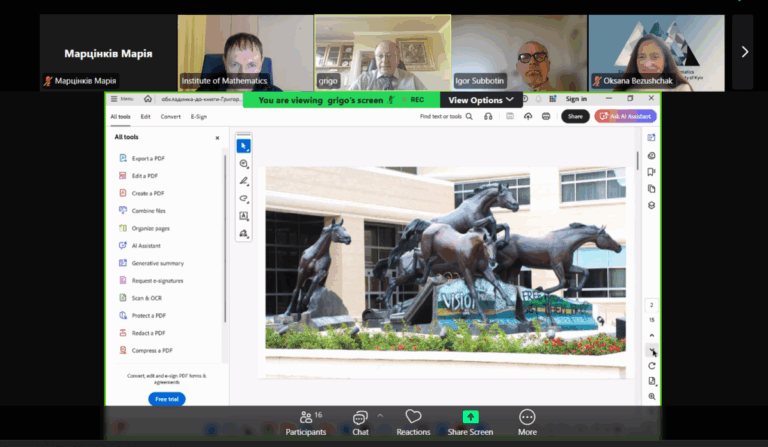Click the green Share Screen button

470,421
